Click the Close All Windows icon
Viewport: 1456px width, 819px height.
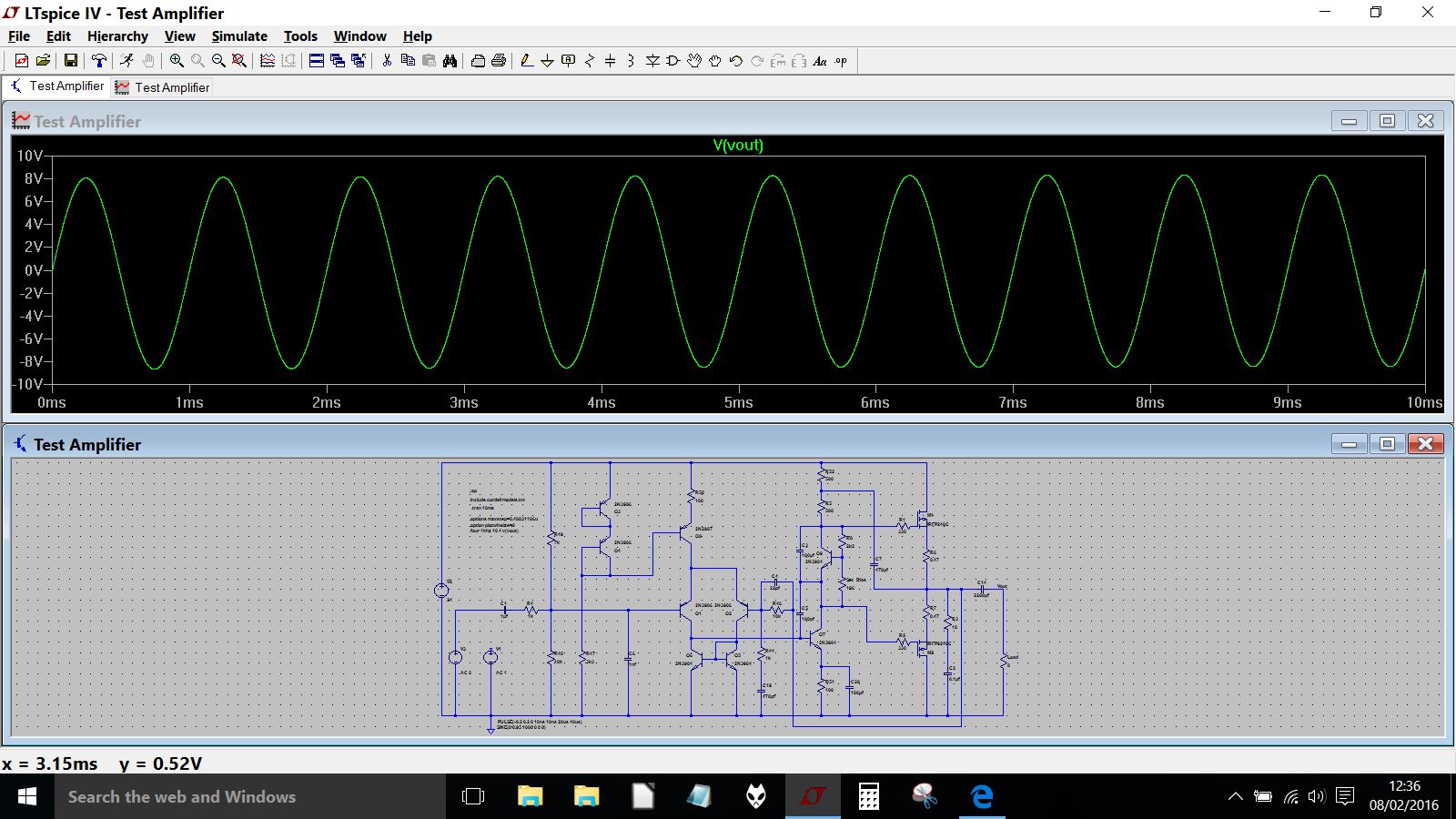click(x=359, y=61)
